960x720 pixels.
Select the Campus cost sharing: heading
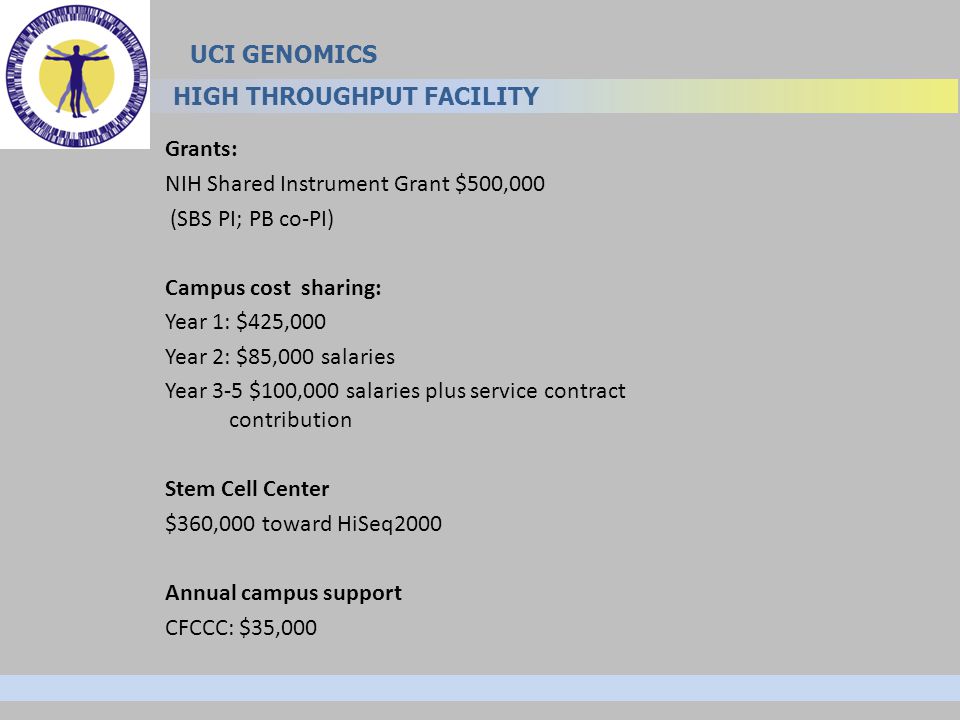(x=273, y=288)
